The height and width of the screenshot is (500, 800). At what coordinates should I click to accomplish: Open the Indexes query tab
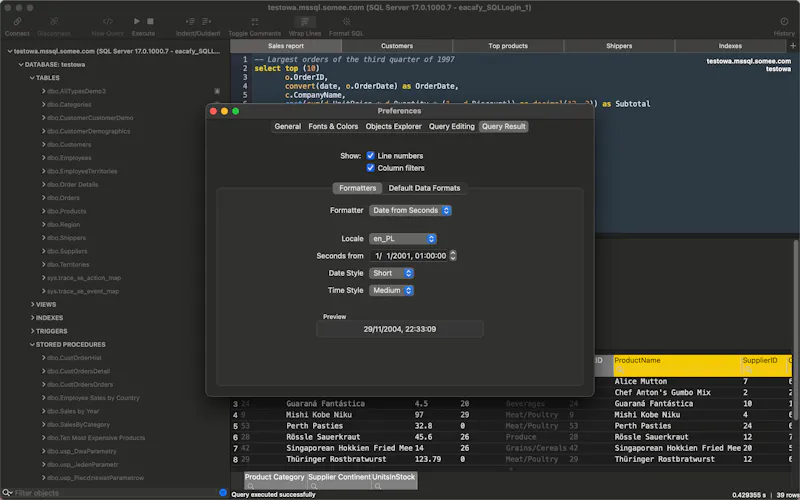(730, 46)
